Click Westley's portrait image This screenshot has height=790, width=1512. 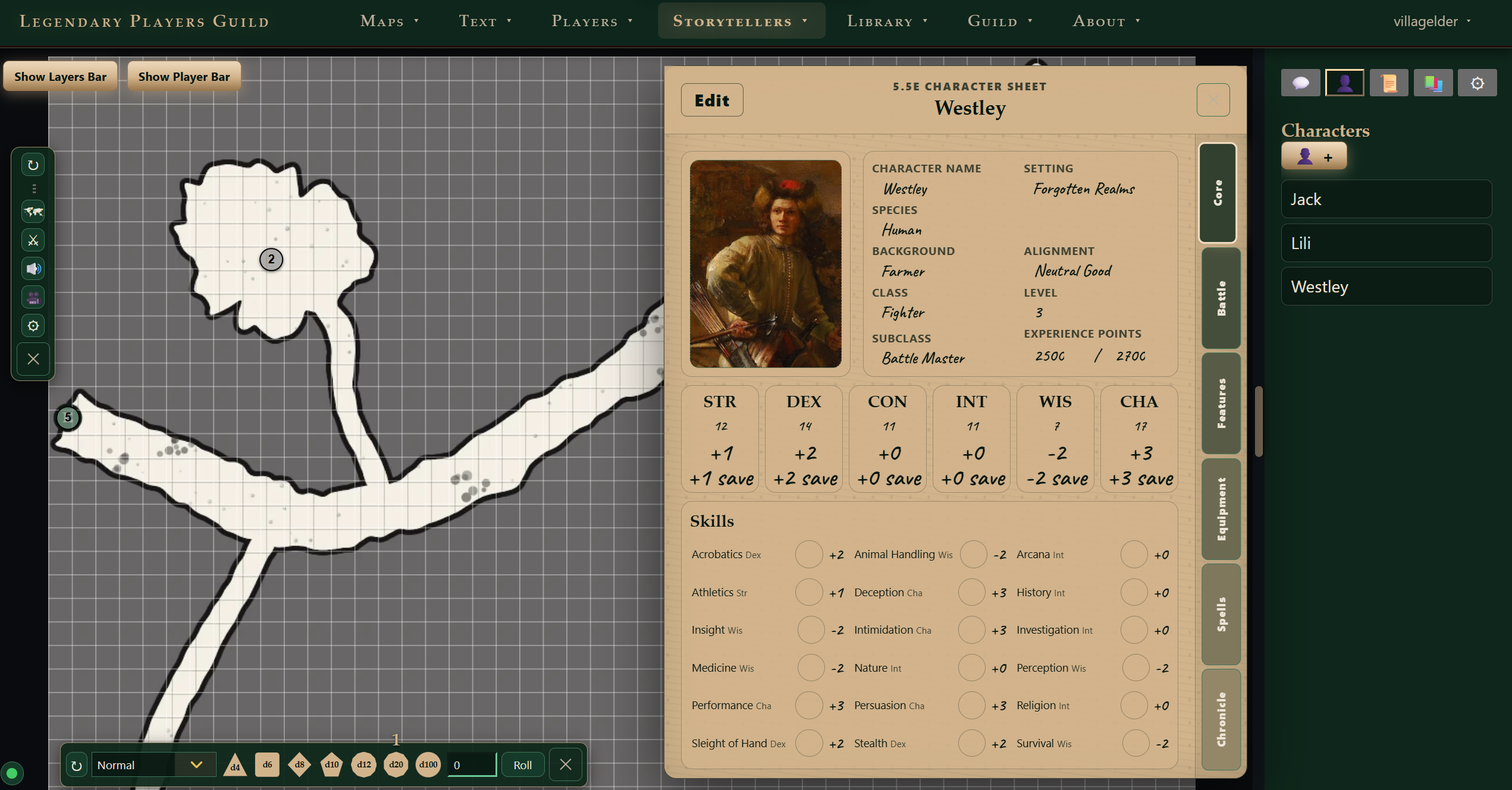point(766,263)
